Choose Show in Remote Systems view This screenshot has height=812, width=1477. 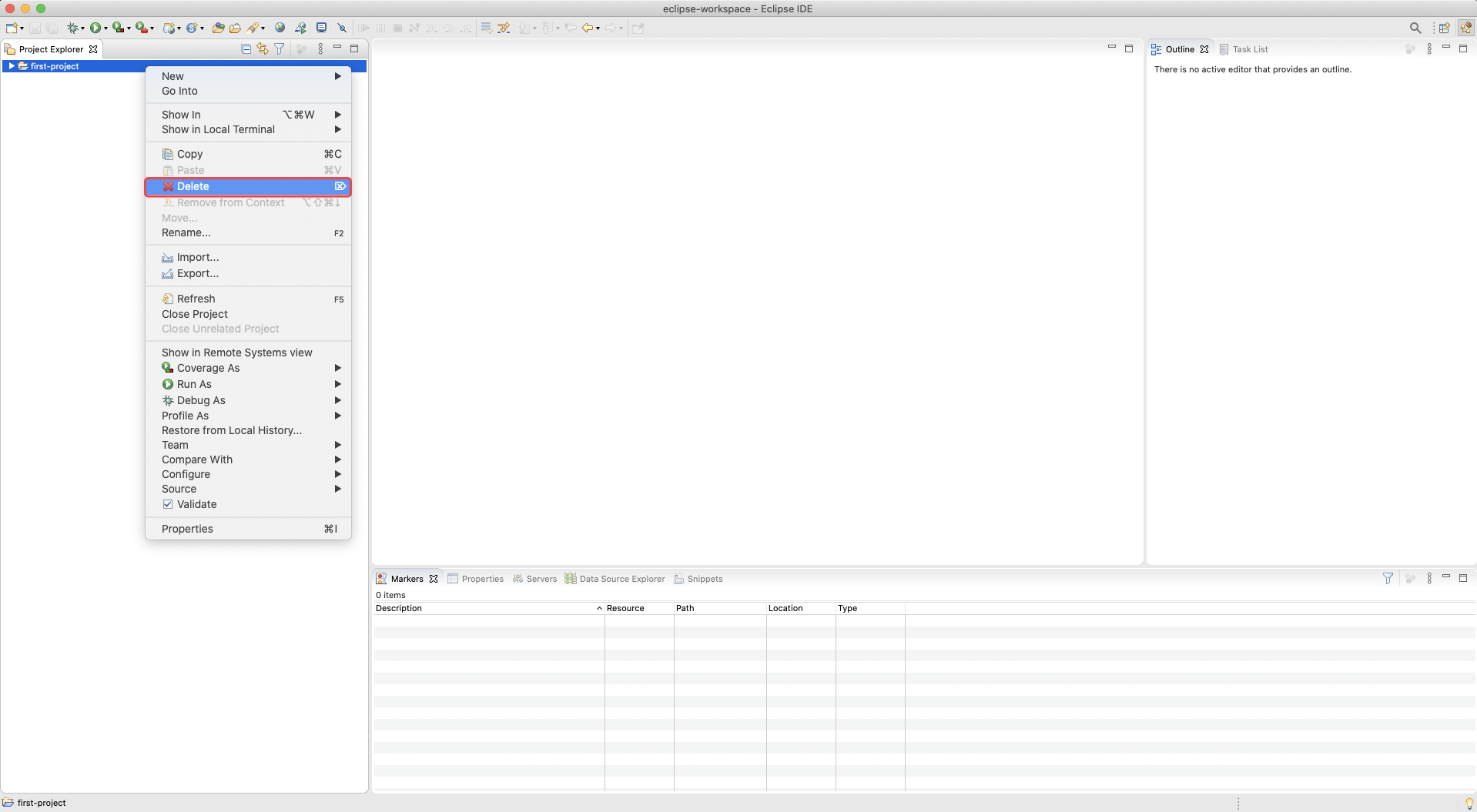[x=248, y=353]
